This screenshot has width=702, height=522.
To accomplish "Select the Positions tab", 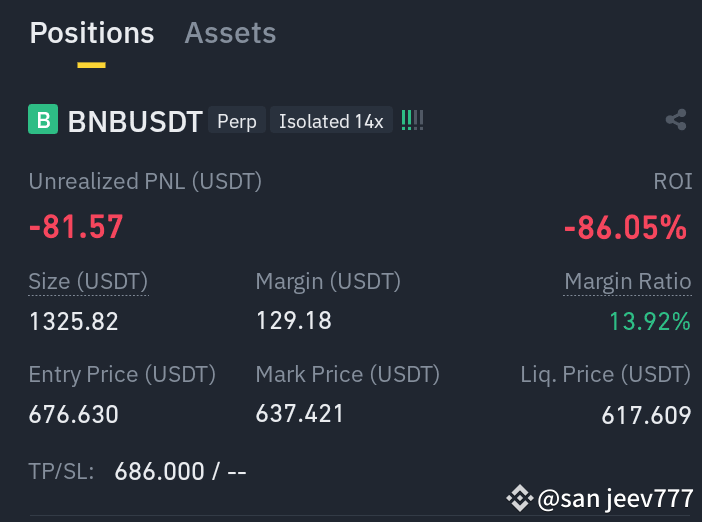I will tap(92, 33).
